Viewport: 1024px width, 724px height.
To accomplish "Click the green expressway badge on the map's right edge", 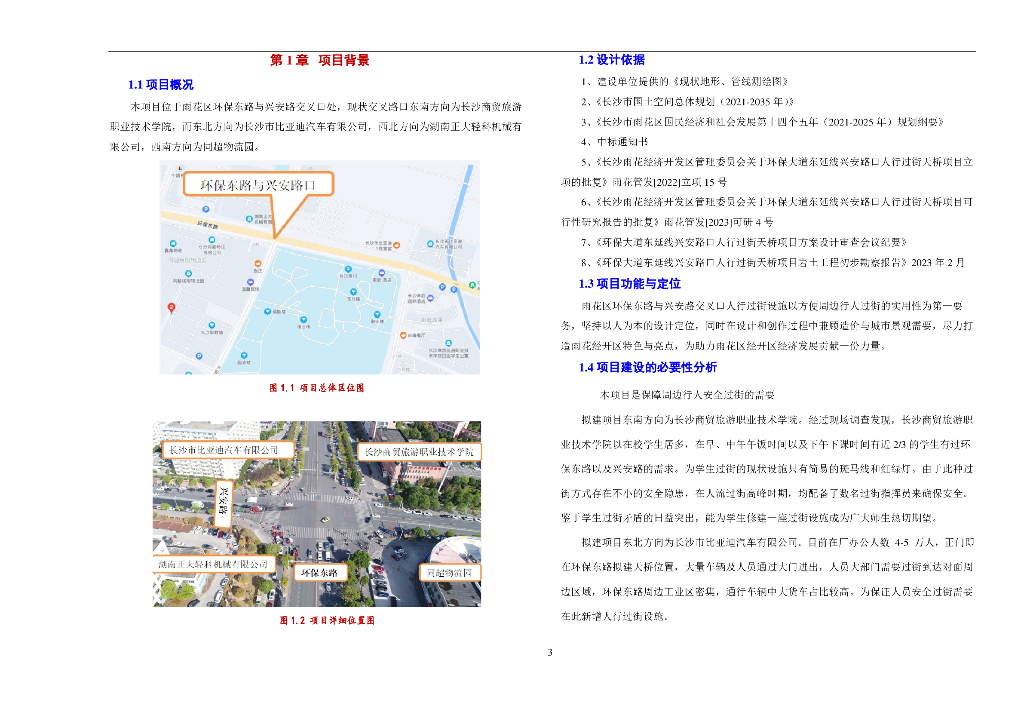I will (x=472, y=285).
